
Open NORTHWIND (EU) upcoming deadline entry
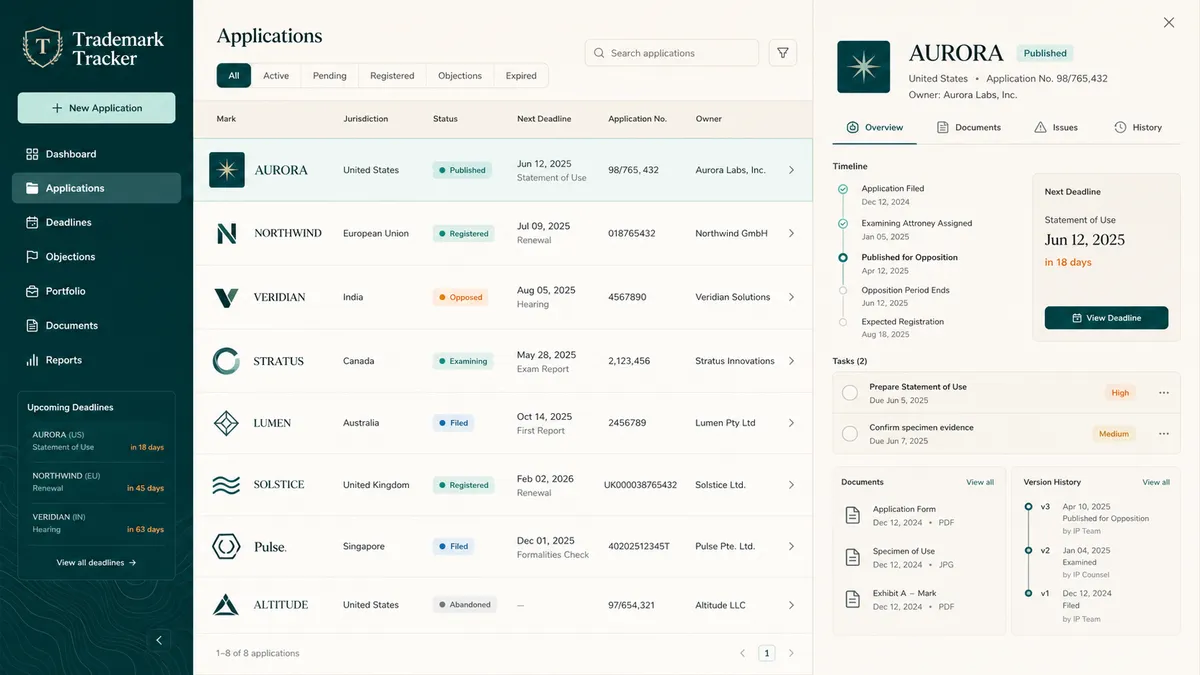[x=97, y=482]
